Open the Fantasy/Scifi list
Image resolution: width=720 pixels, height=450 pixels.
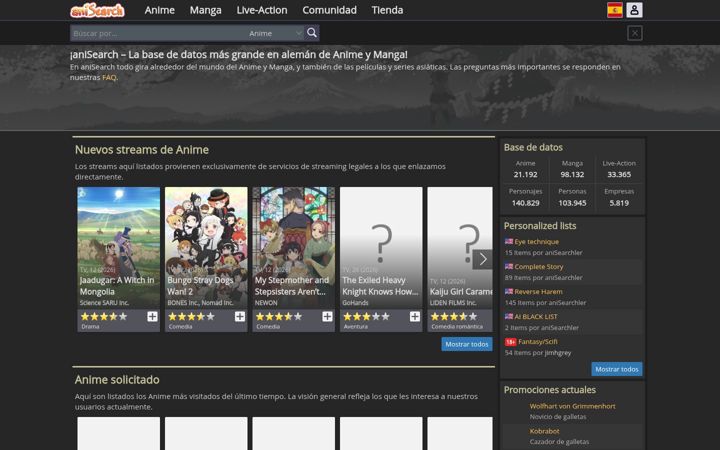coord(538,342)
